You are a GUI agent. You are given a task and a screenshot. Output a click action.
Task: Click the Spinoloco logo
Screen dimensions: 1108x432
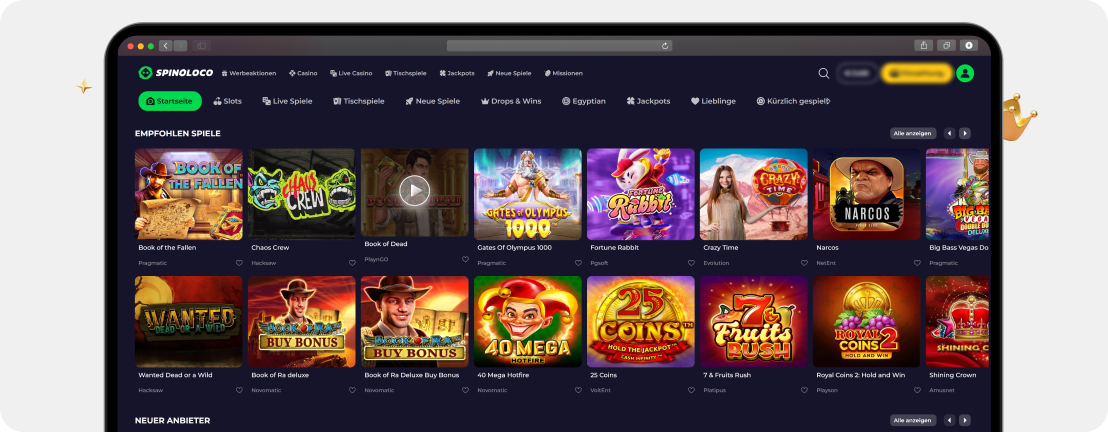pyautogui.click(x=175, y=73)
